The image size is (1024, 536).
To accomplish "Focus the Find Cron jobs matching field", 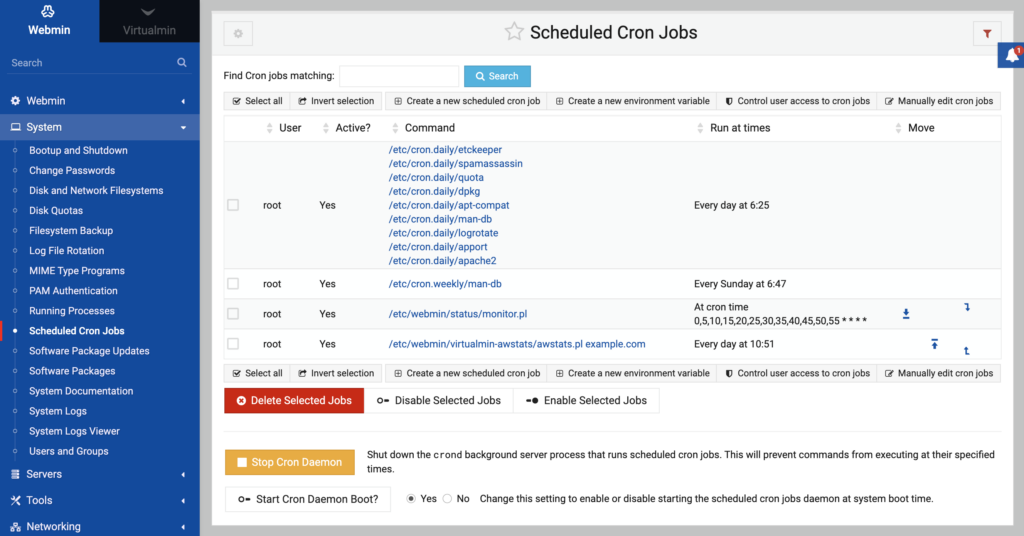I will (399, 76).
